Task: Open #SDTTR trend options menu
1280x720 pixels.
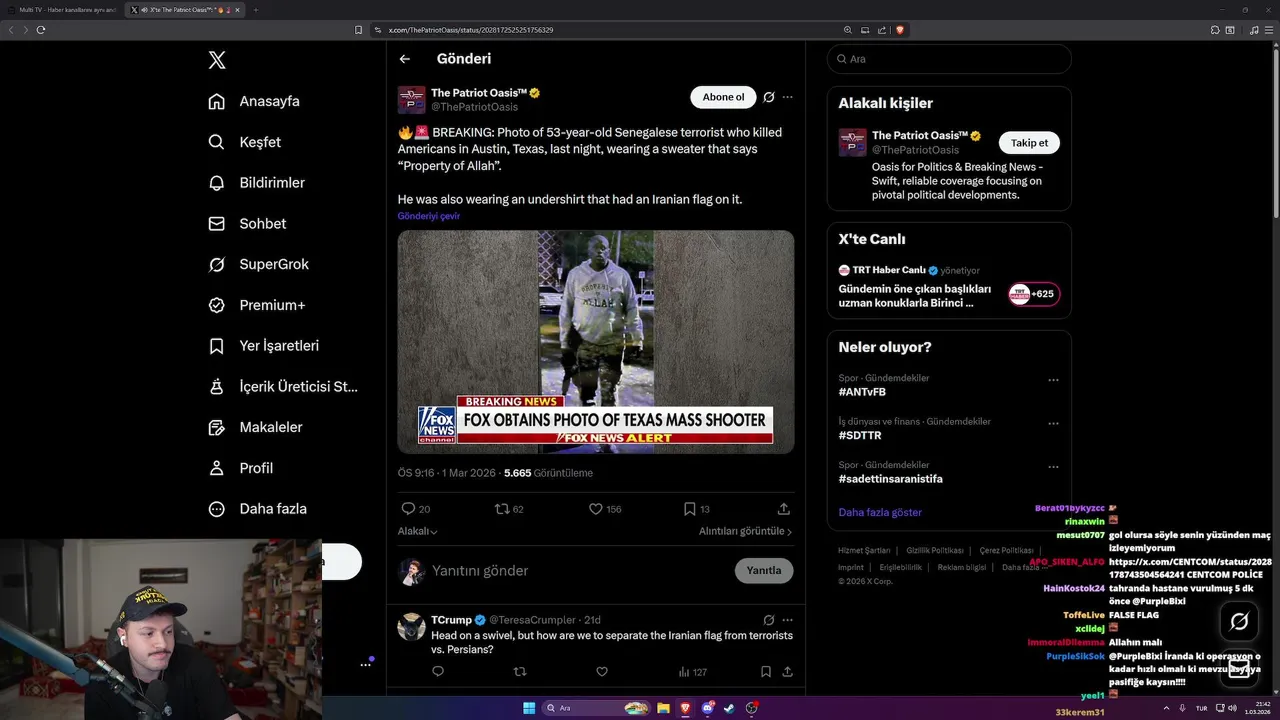Action: [1053, 423]
